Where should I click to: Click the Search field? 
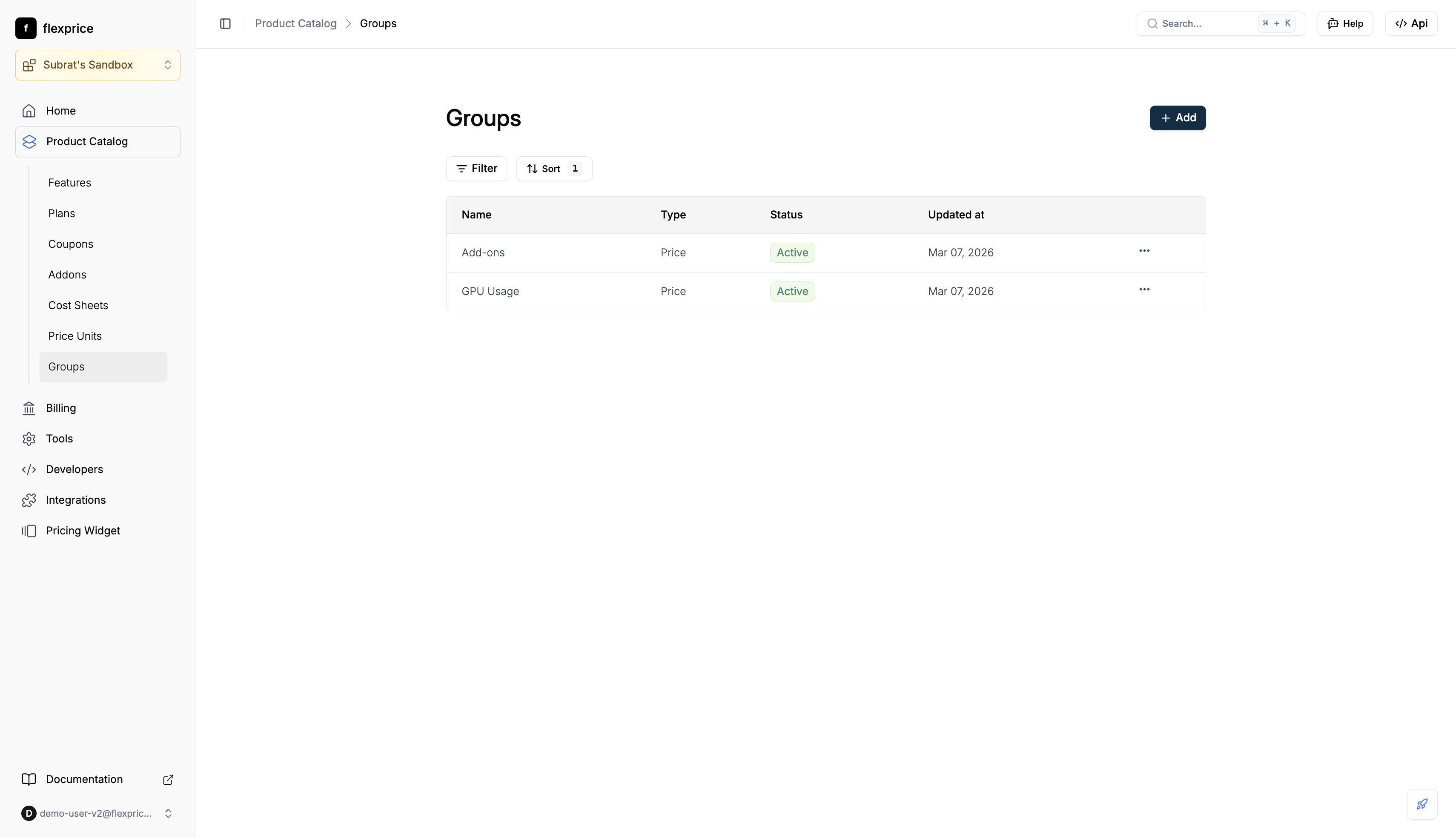[x=1208, y=23]
